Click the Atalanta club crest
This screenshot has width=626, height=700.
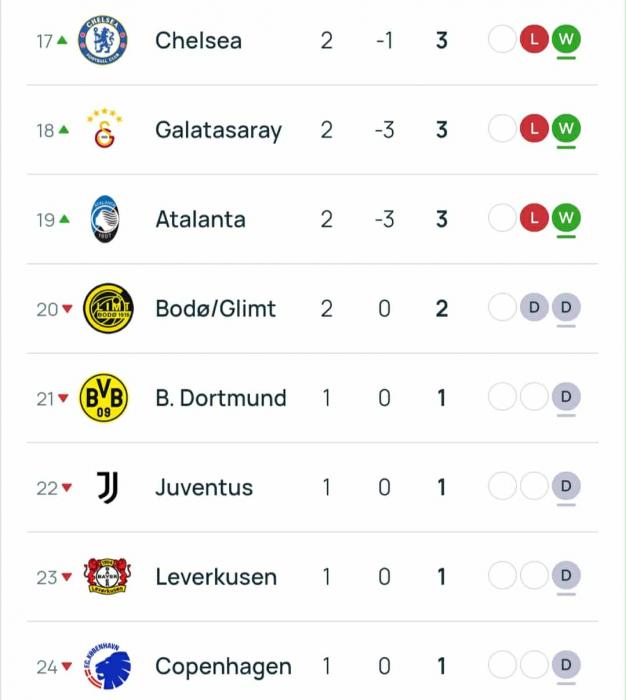coord(104,219)
